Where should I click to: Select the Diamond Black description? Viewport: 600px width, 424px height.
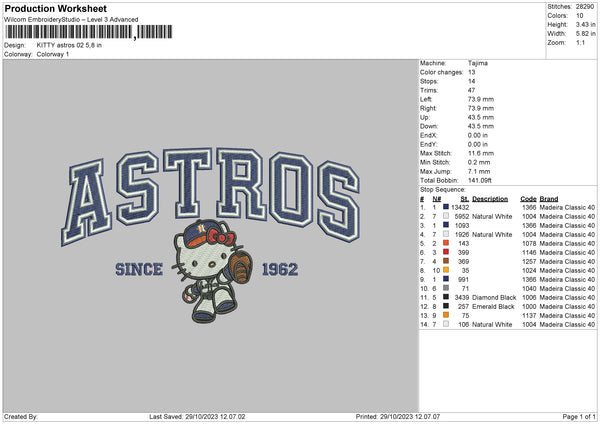point(494,297)
